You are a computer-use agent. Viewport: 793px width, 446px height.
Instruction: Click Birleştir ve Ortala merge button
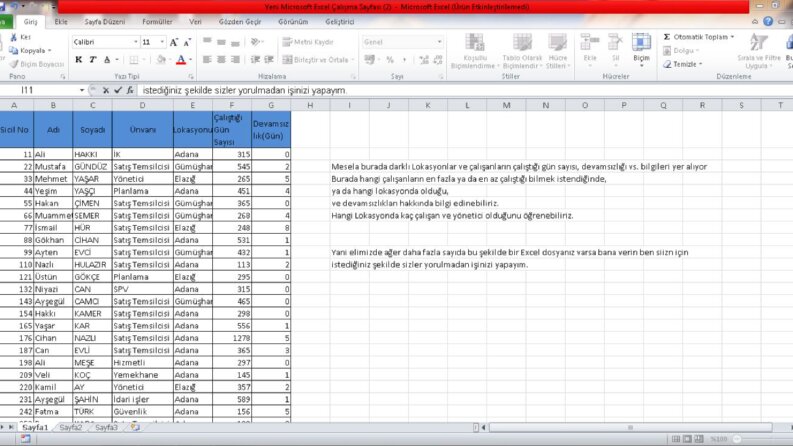(x=316, y=60)
